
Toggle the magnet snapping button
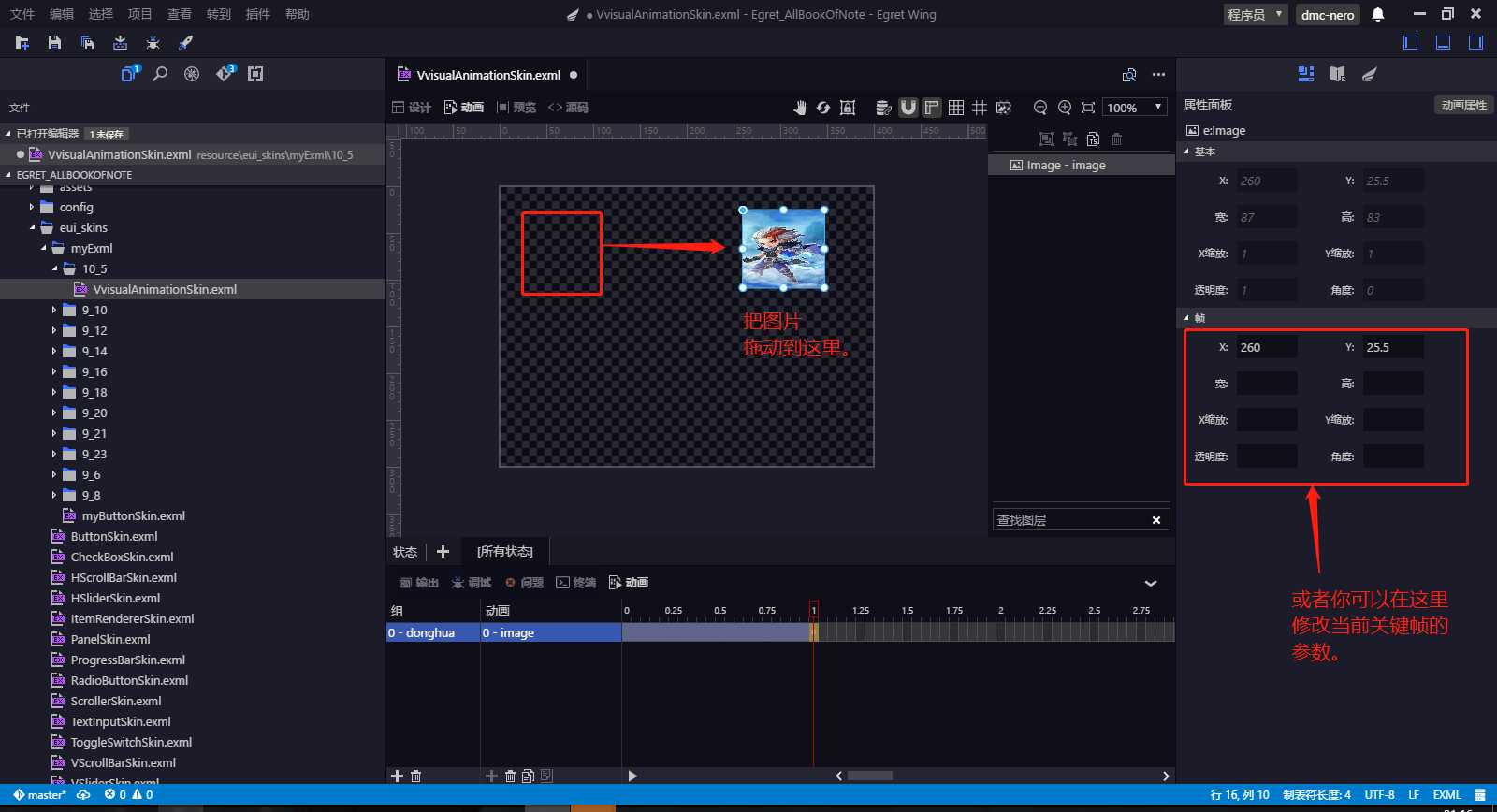[908, 108]
